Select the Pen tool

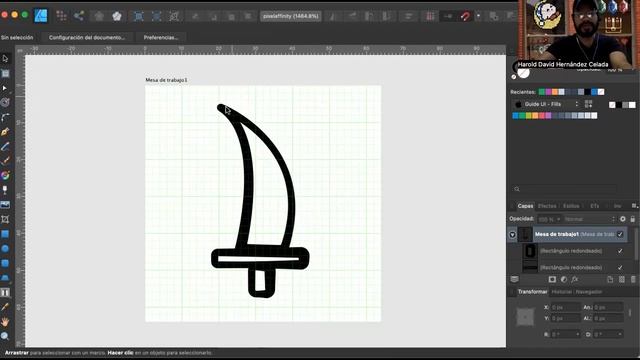click(5, 132)
